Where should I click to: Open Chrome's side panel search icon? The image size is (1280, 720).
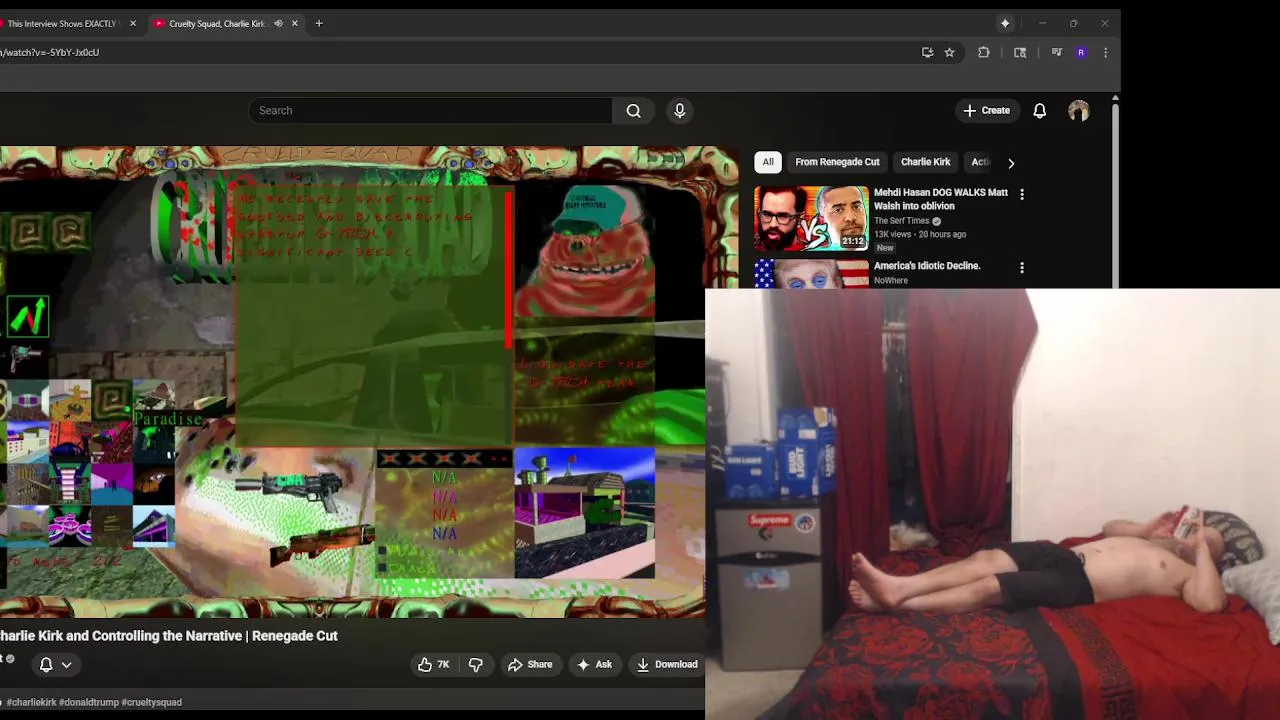(1020, 52)
